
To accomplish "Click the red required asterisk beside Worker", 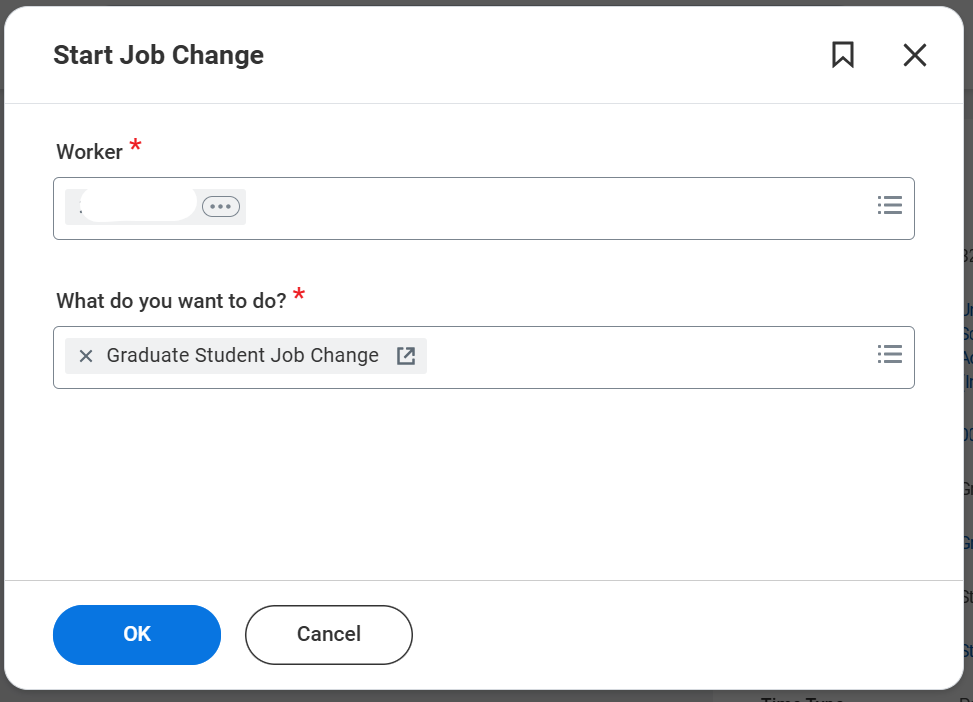I will pyautogui.click(x=136, y=145).
